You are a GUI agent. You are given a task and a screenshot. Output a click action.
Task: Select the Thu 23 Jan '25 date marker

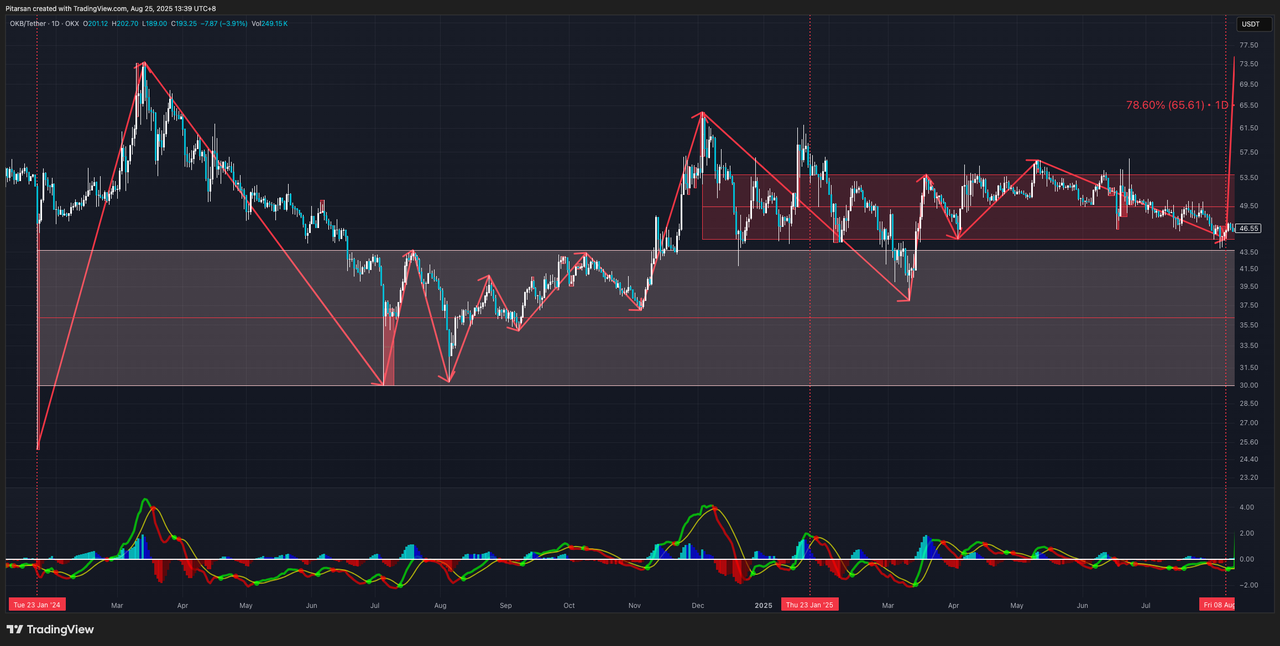pos(810,605)
